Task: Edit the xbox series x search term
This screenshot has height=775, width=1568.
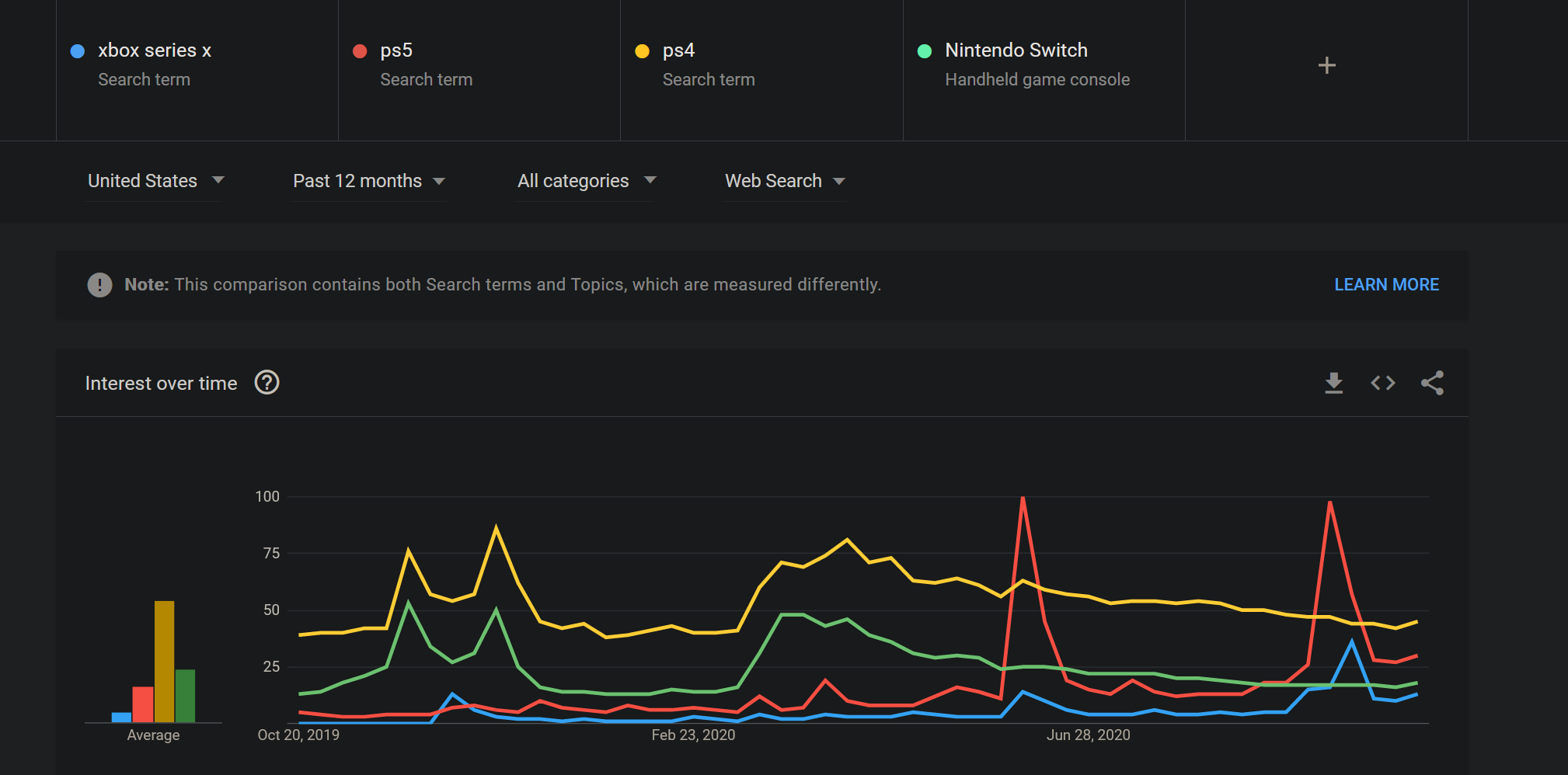Action: pyautogui.click(x=197, y=70)
